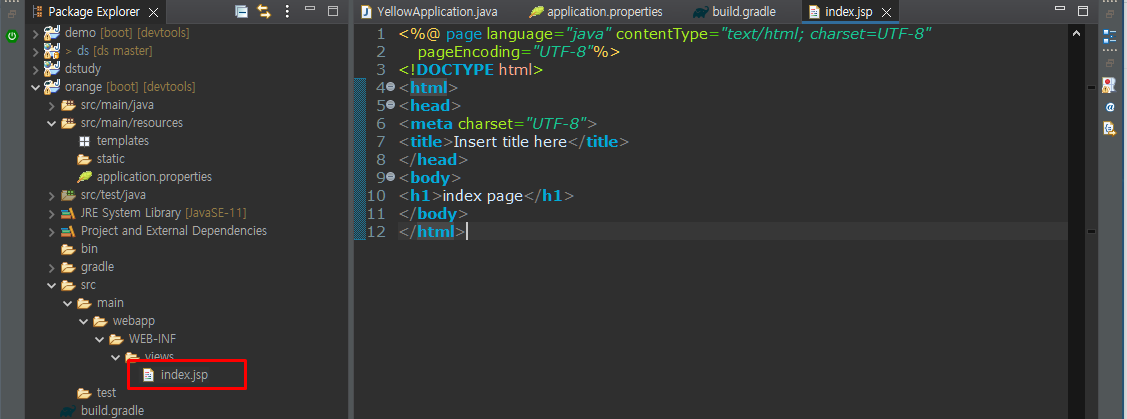
Task: Expand the ds [ds master] project
Action: (x=36, y=51)
